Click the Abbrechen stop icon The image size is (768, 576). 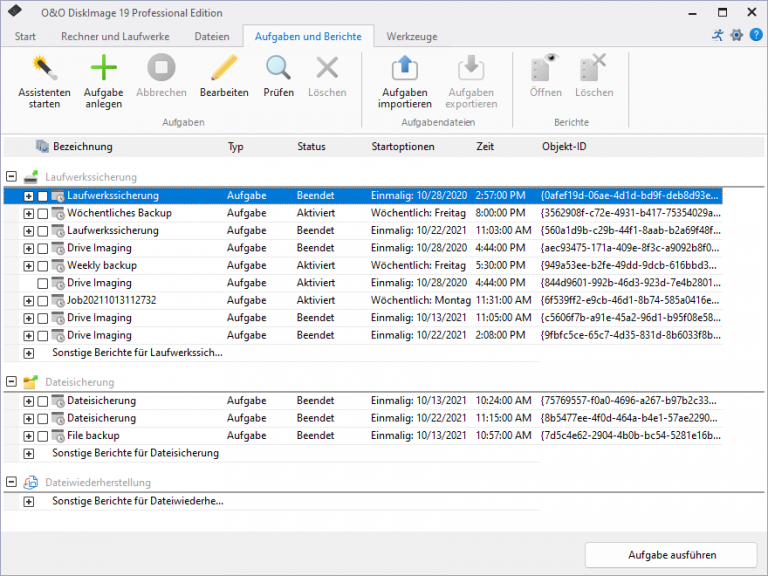161,69
